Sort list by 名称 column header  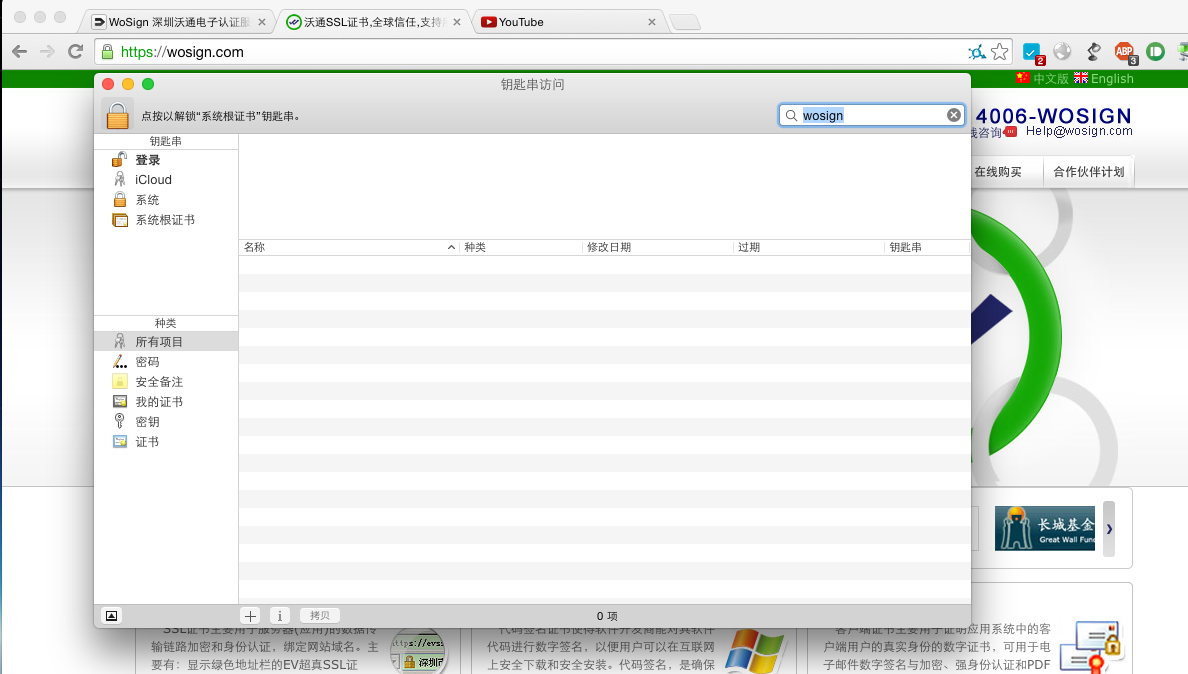pos(345,247)
